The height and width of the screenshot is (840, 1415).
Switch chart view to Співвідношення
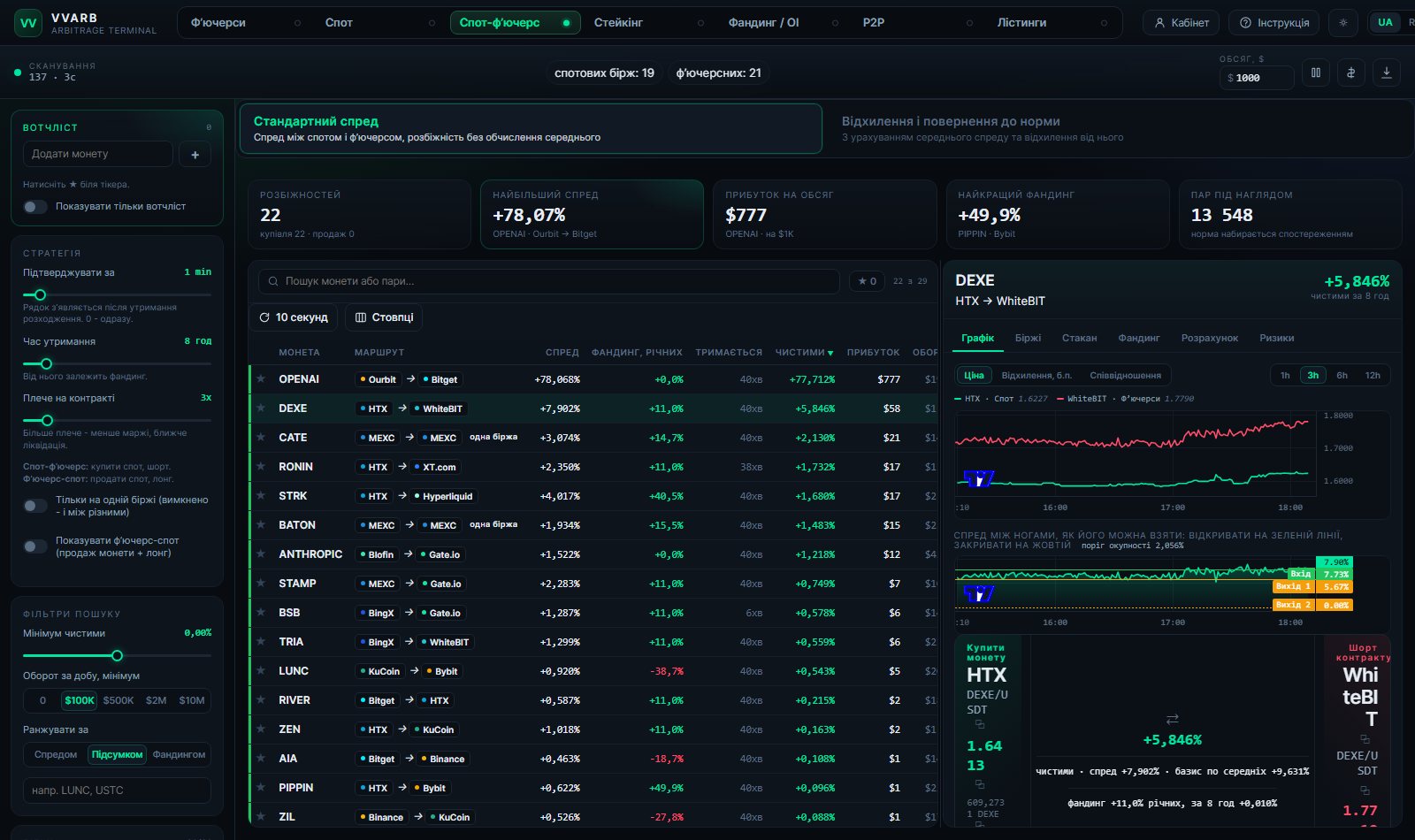[1125, 375]
